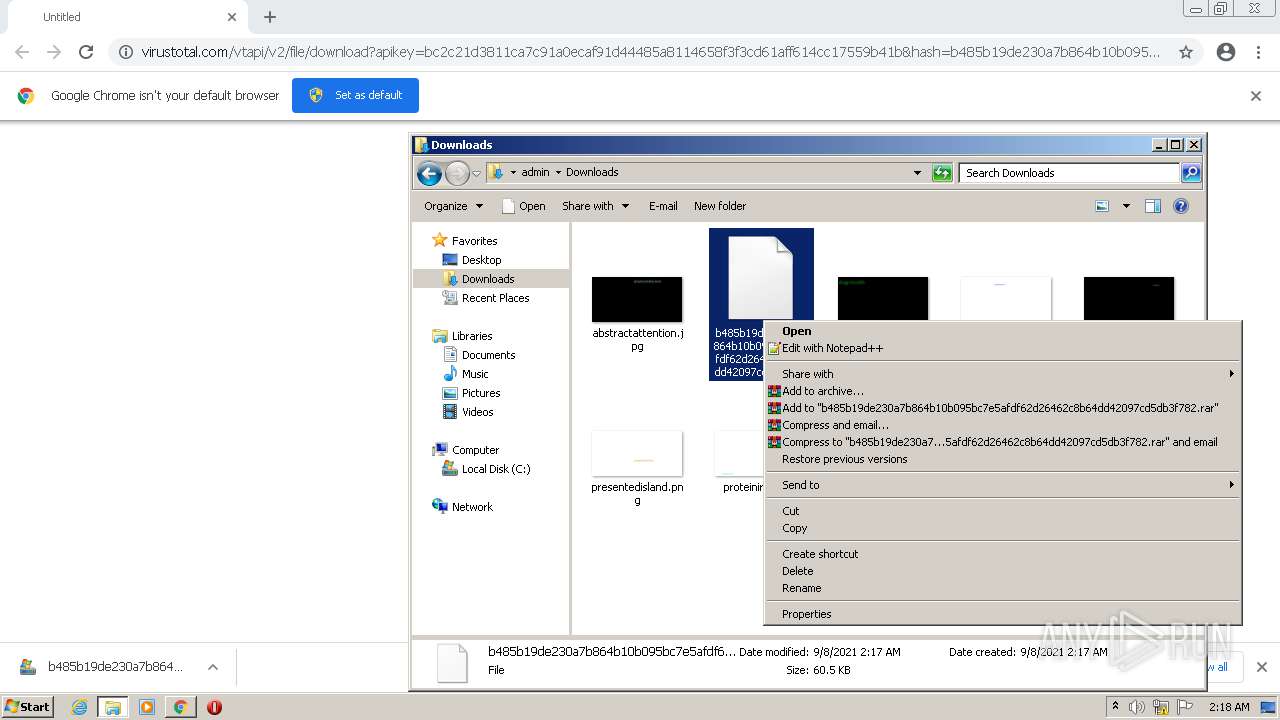The width and height of the screenshot is (1280, 720).
Task: Click the Explorer back arrow button
Action: (x=429, y=173)
